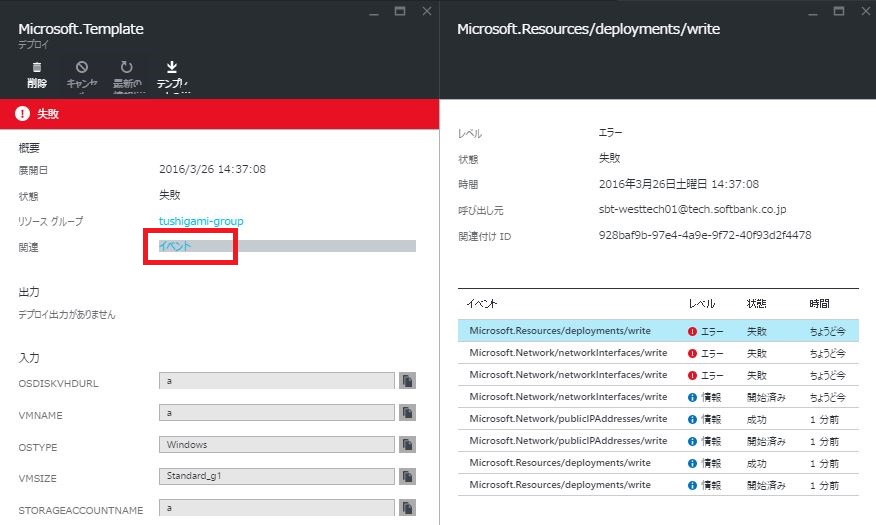This screenshot has width=876, height=525.
Task: Select the Microsoft.Resources/deployments/write 成功 row
Action: coord(658,463)
